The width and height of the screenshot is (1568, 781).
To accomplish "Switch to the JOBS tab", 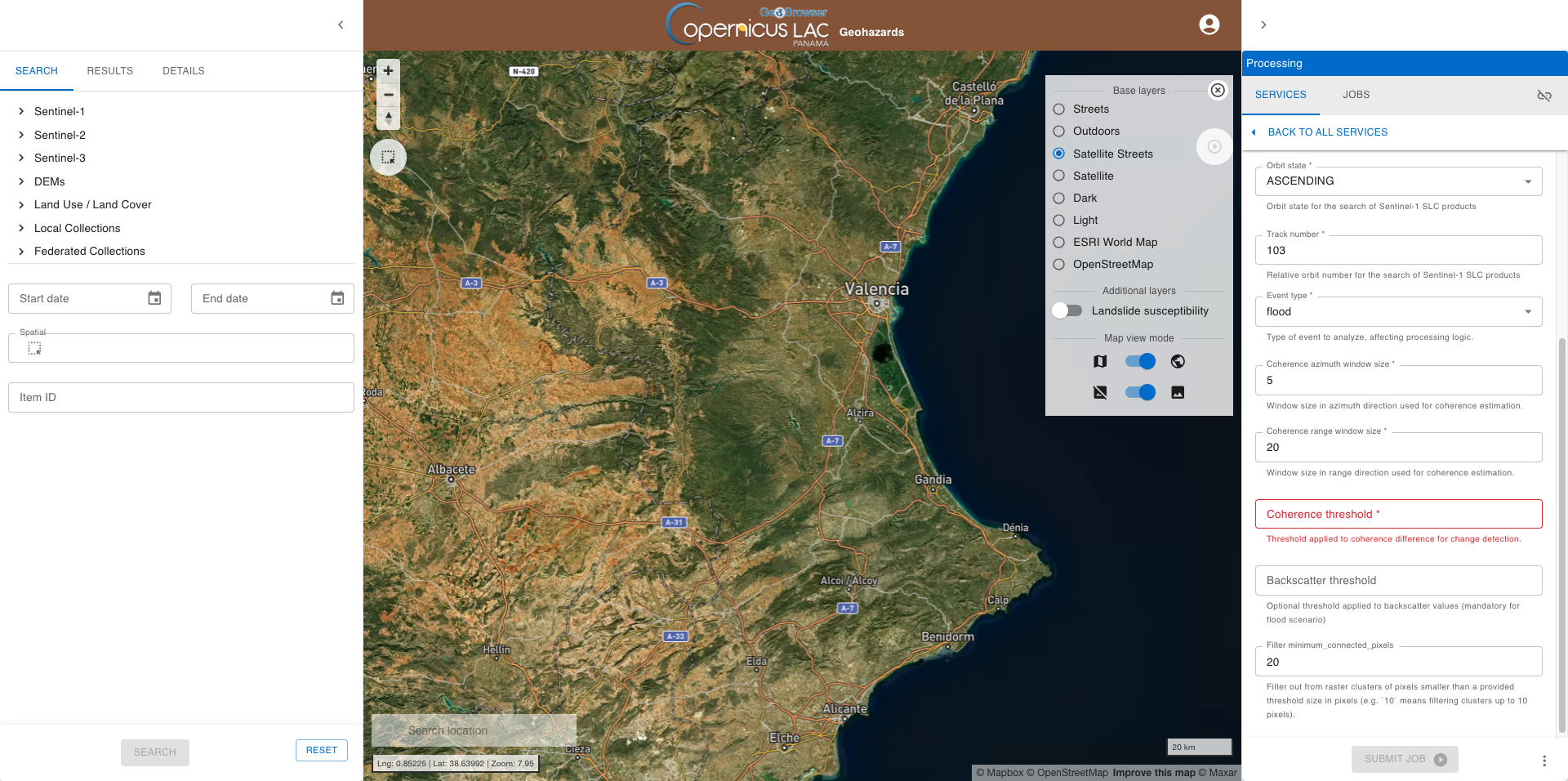I will (x=1356, y=95).
